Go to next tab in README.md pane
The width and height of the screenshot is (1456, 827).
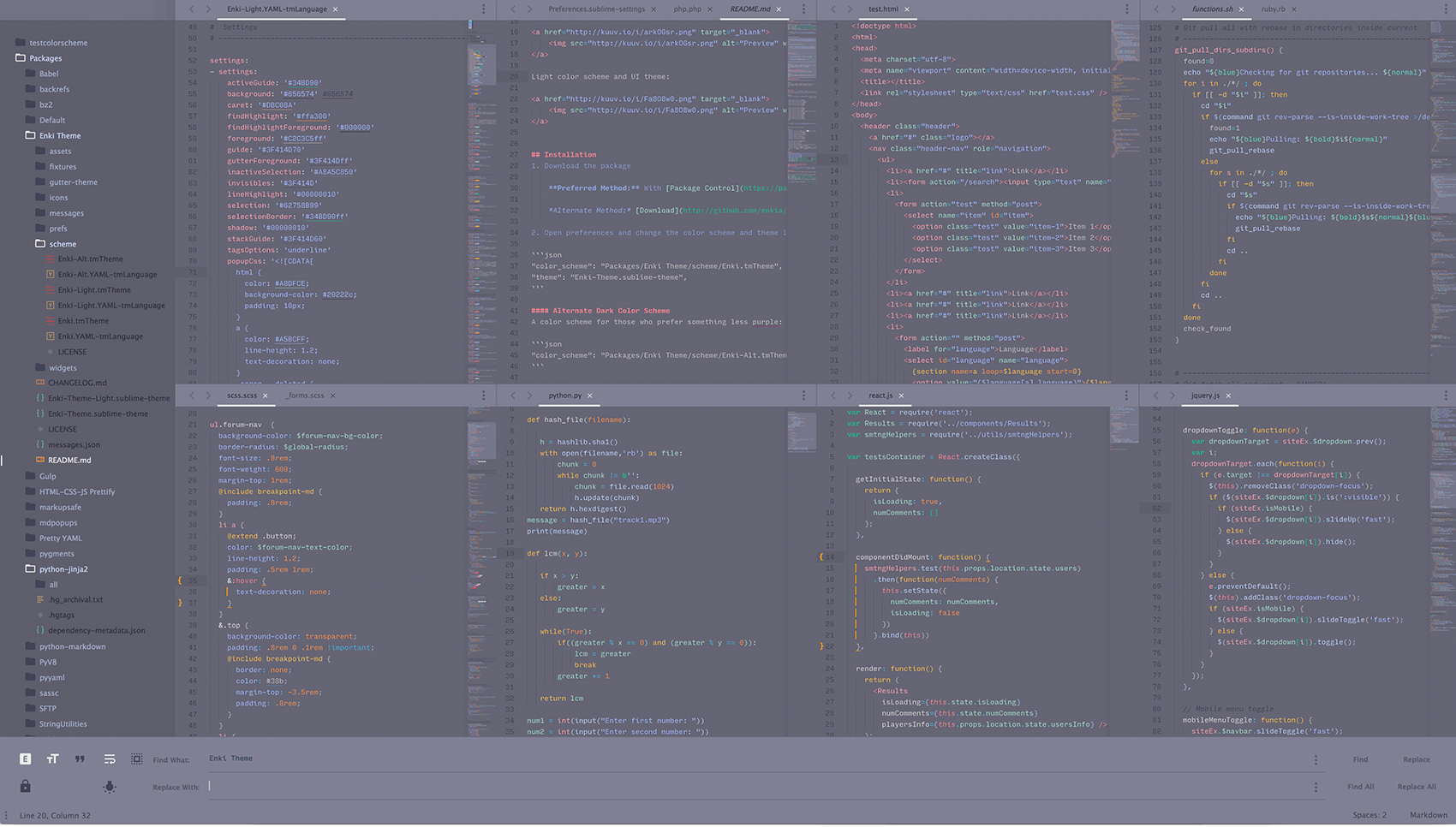529,9
